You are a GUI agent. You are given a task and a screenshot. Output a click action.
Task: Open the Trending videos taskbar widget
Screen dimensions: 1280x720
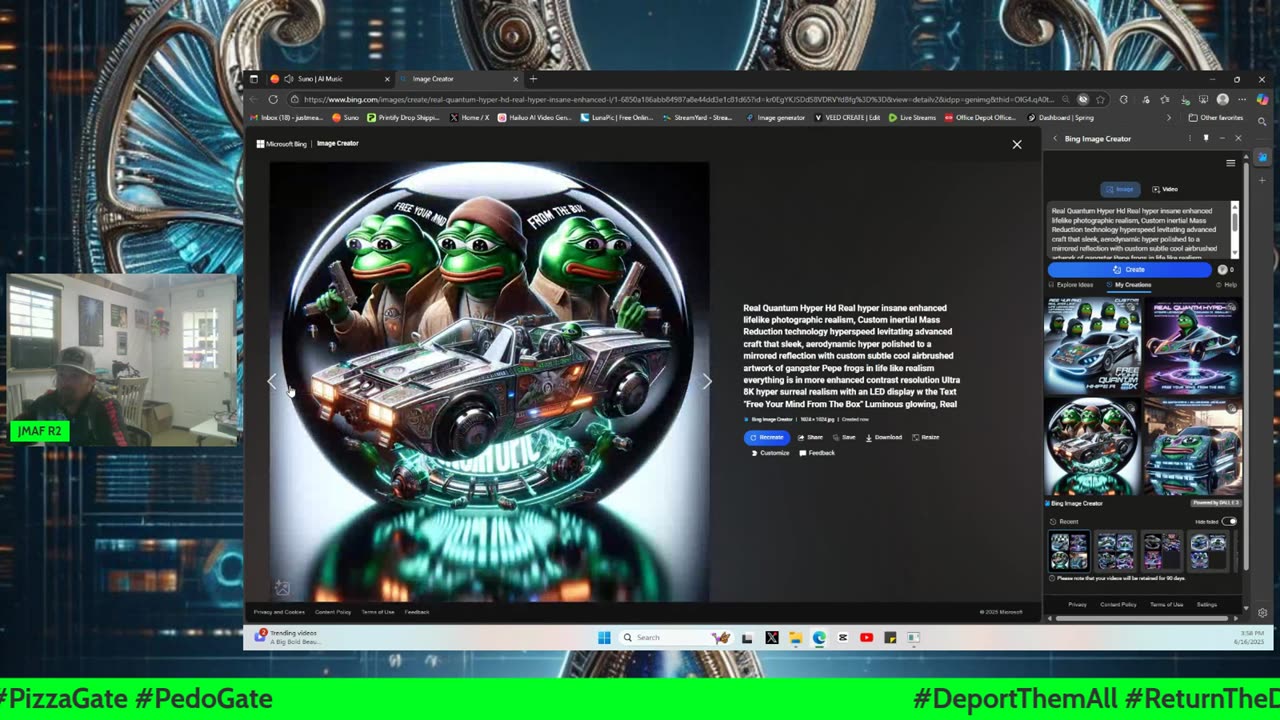pos(288,636)
